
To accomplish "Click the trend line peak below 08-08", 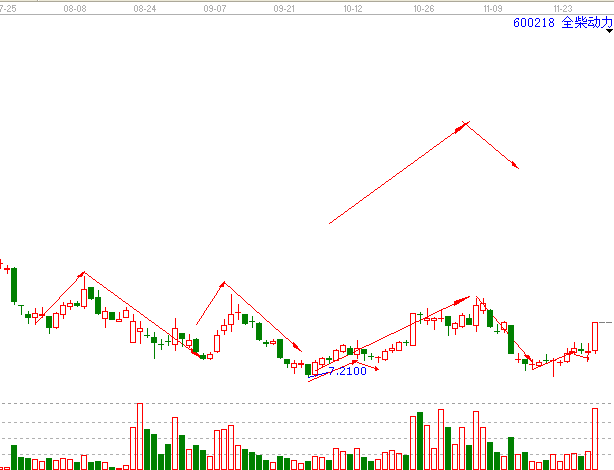I will click(x=84, y=272).
